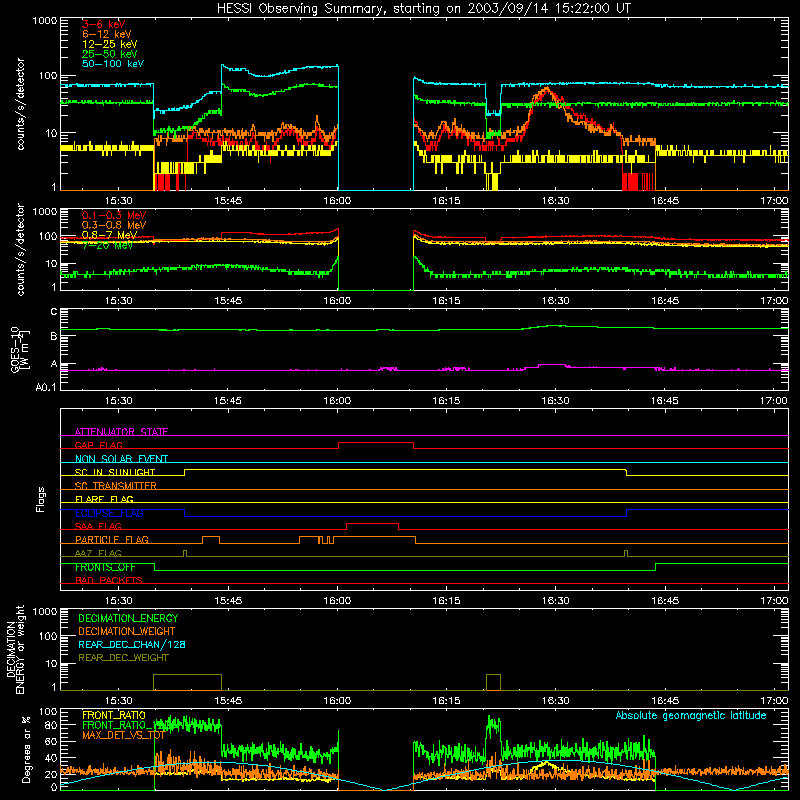Click the 3-6 keV flare peak near 16:29
Image resolution: width=800 pixels, height=800 pixels.
pos(546,90)
